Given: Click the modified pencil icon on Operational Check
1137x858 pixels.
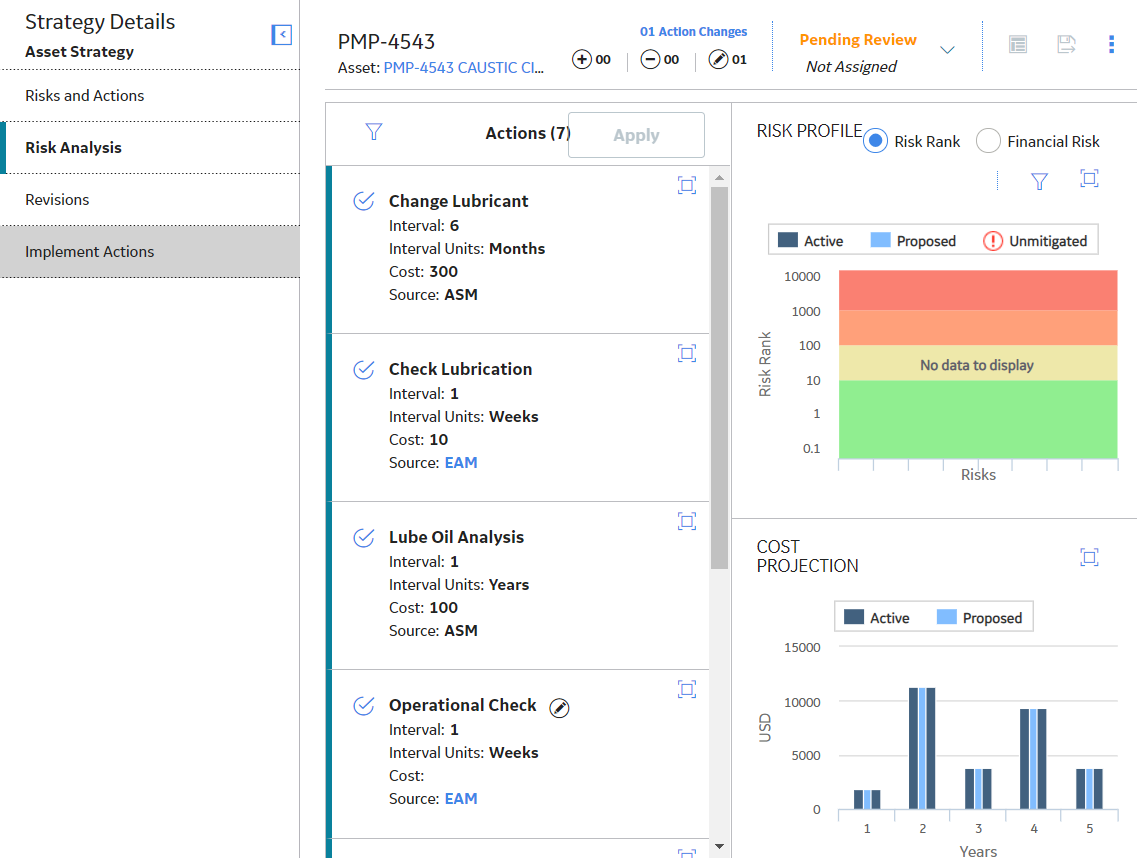Looking at the screenshot, I should (x=559, y=708).
